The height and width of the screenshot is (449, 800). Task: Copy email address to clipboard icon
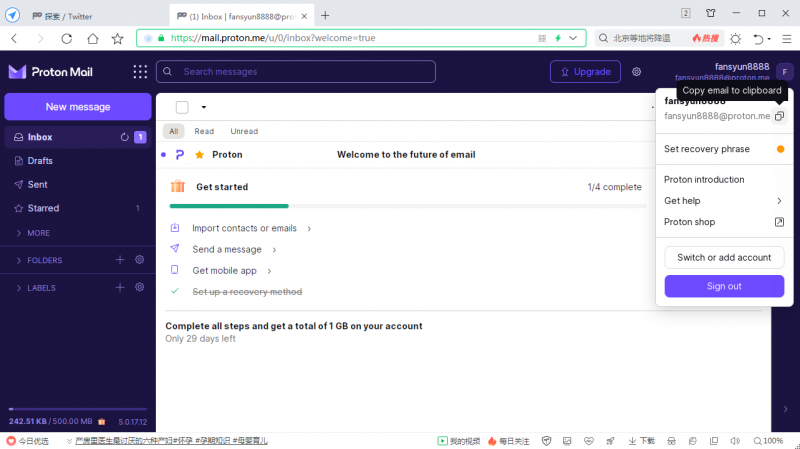coord(779,116)
